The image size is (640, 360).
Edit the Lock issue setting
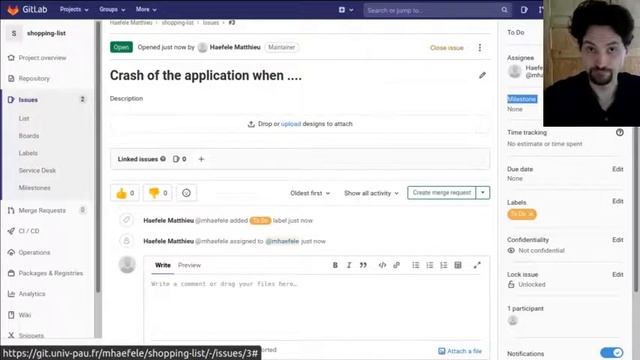point(618,275)
